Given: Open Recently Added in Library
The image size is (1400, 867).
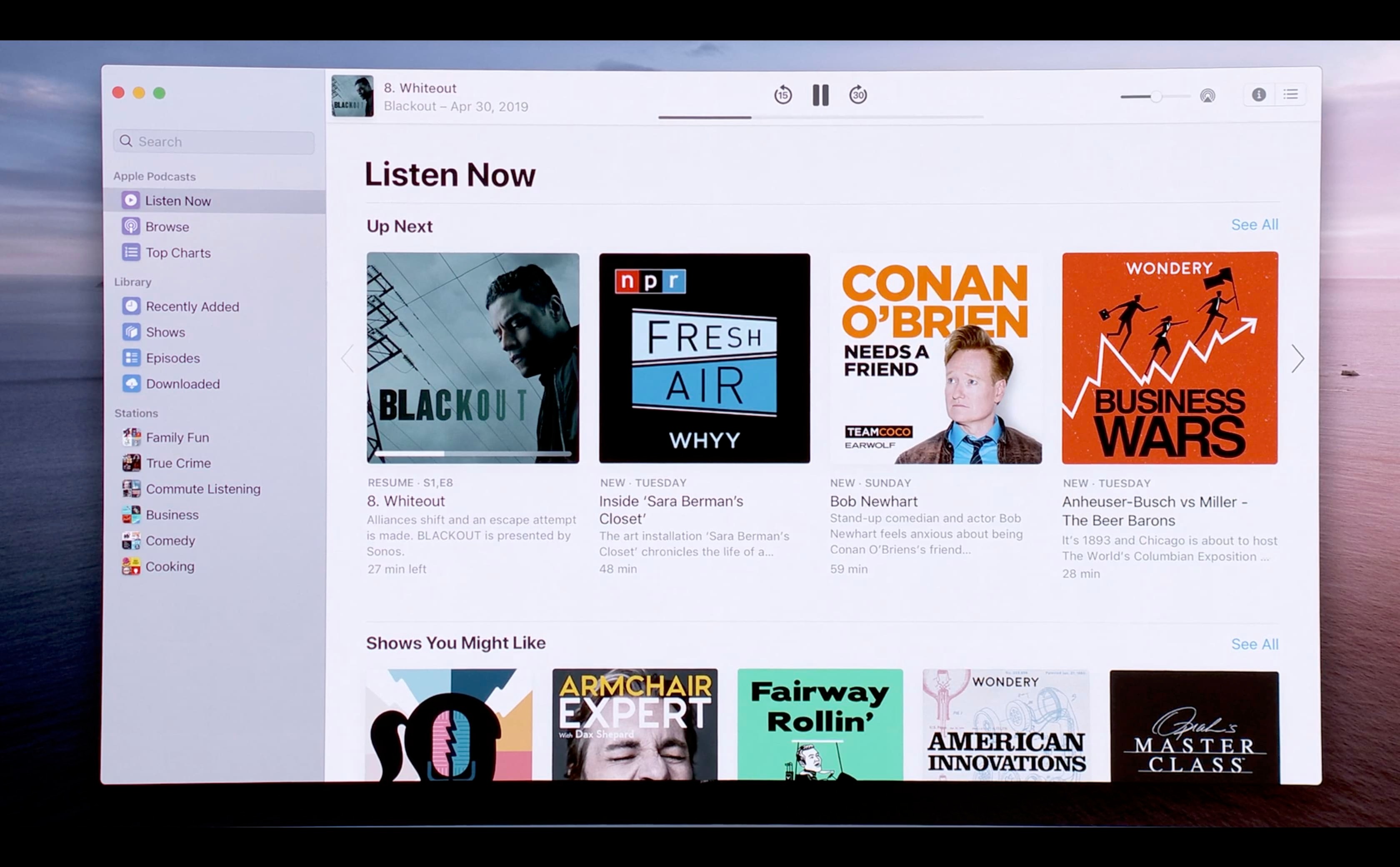Looking at the screenshot, I should [x=192, y=306].
